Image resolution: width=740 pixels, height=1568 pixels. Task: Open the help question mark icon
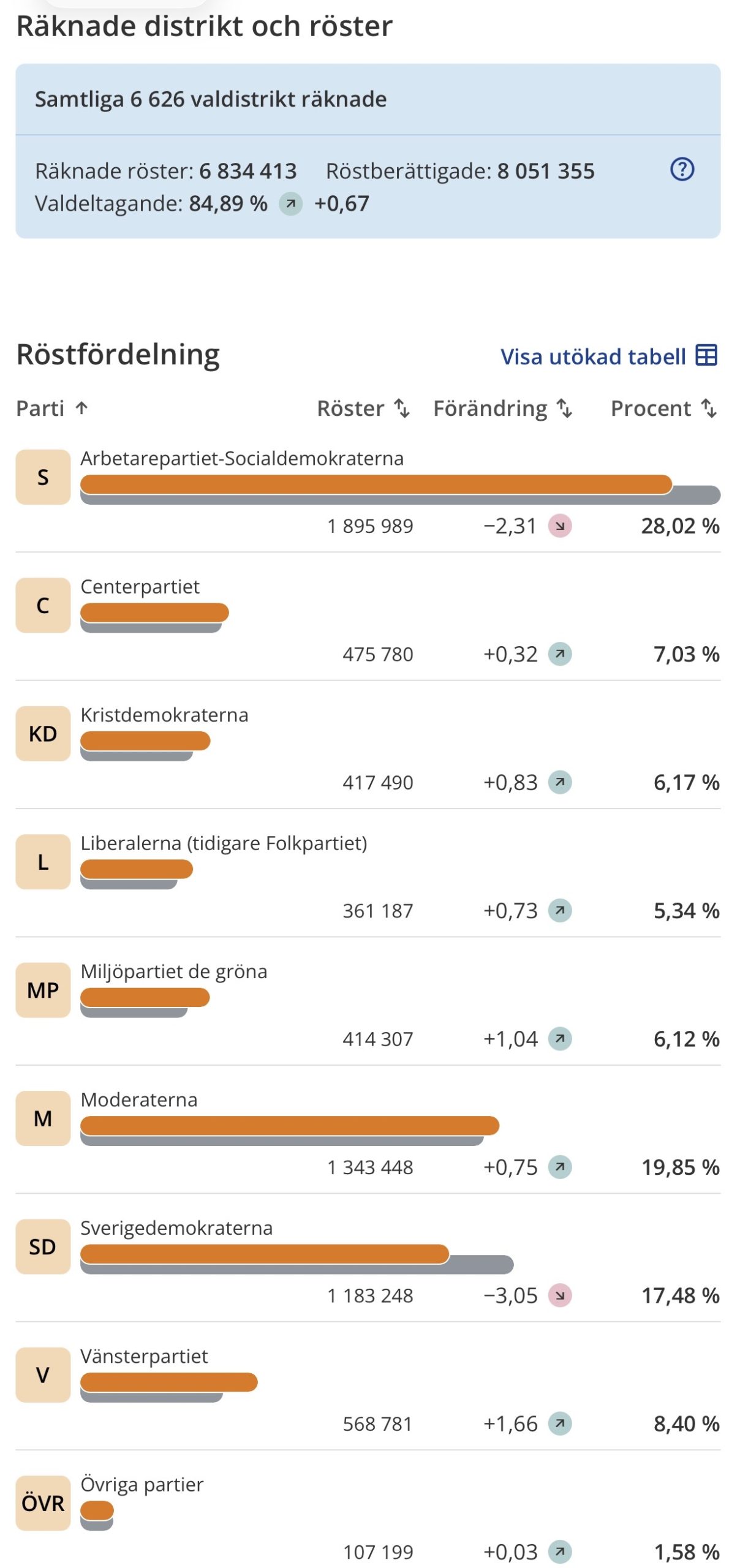tap(682, 169)
